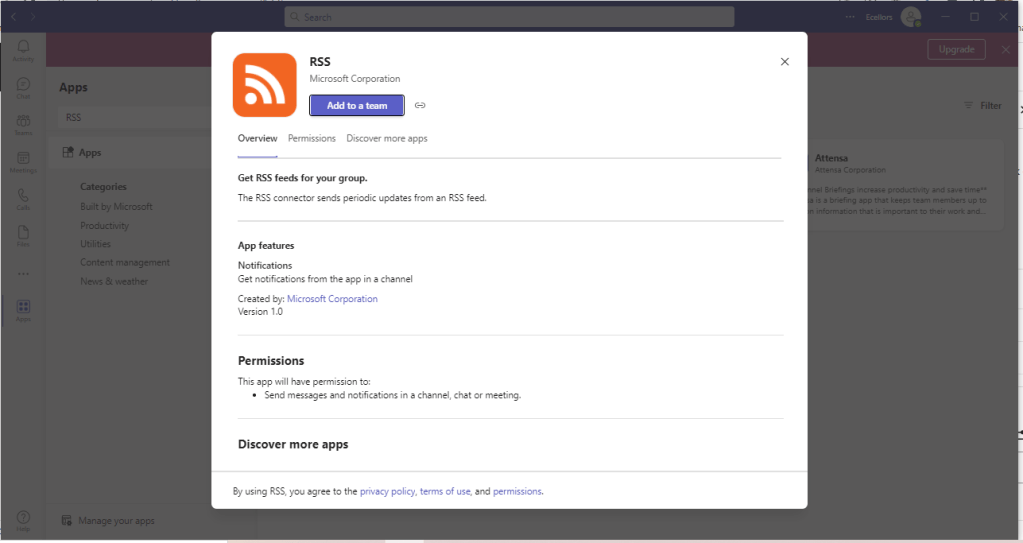This screenshot has width=1023, height=543.
Task: Click the Add to a team button
Action: point(356,105)
